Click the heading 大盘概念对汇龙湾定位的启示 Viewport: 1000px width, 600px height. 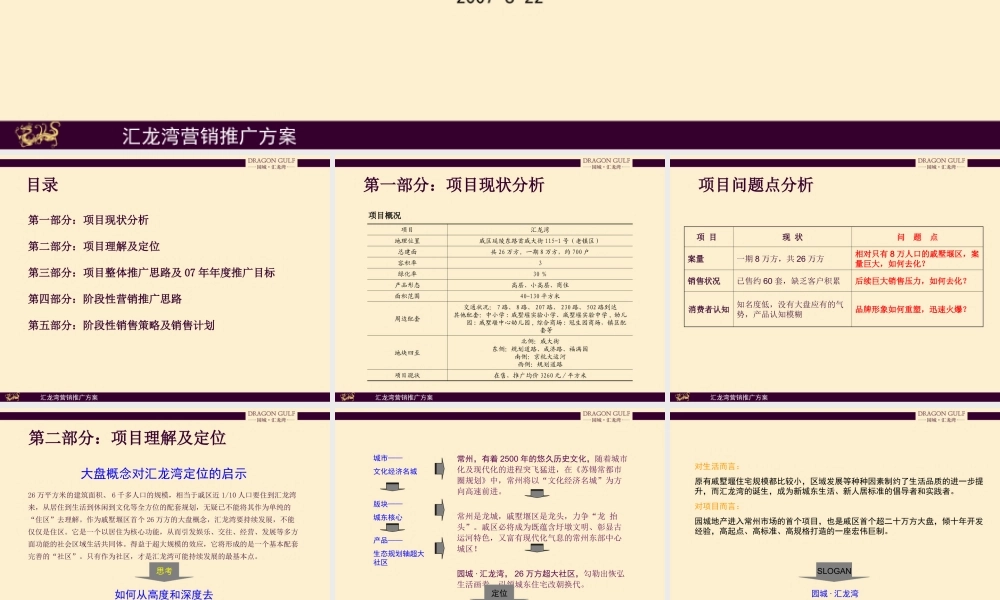166,472
